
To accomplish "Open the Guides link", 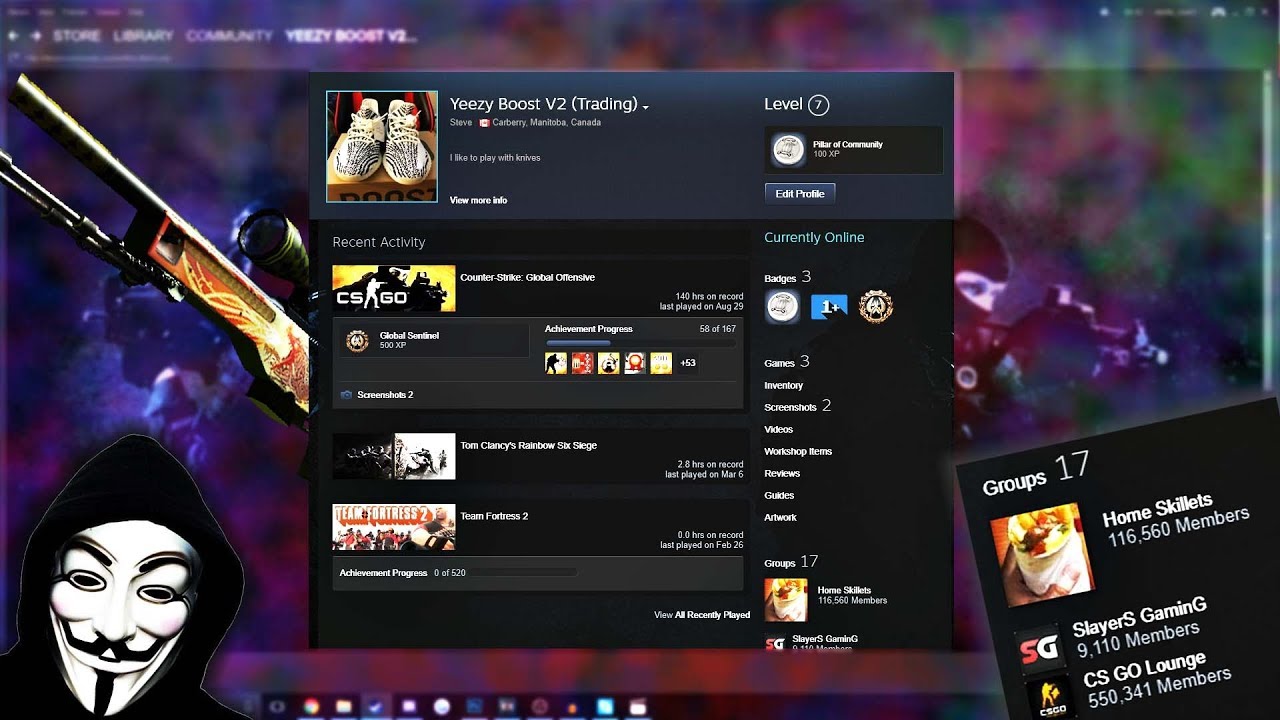I will click(779, 495).
